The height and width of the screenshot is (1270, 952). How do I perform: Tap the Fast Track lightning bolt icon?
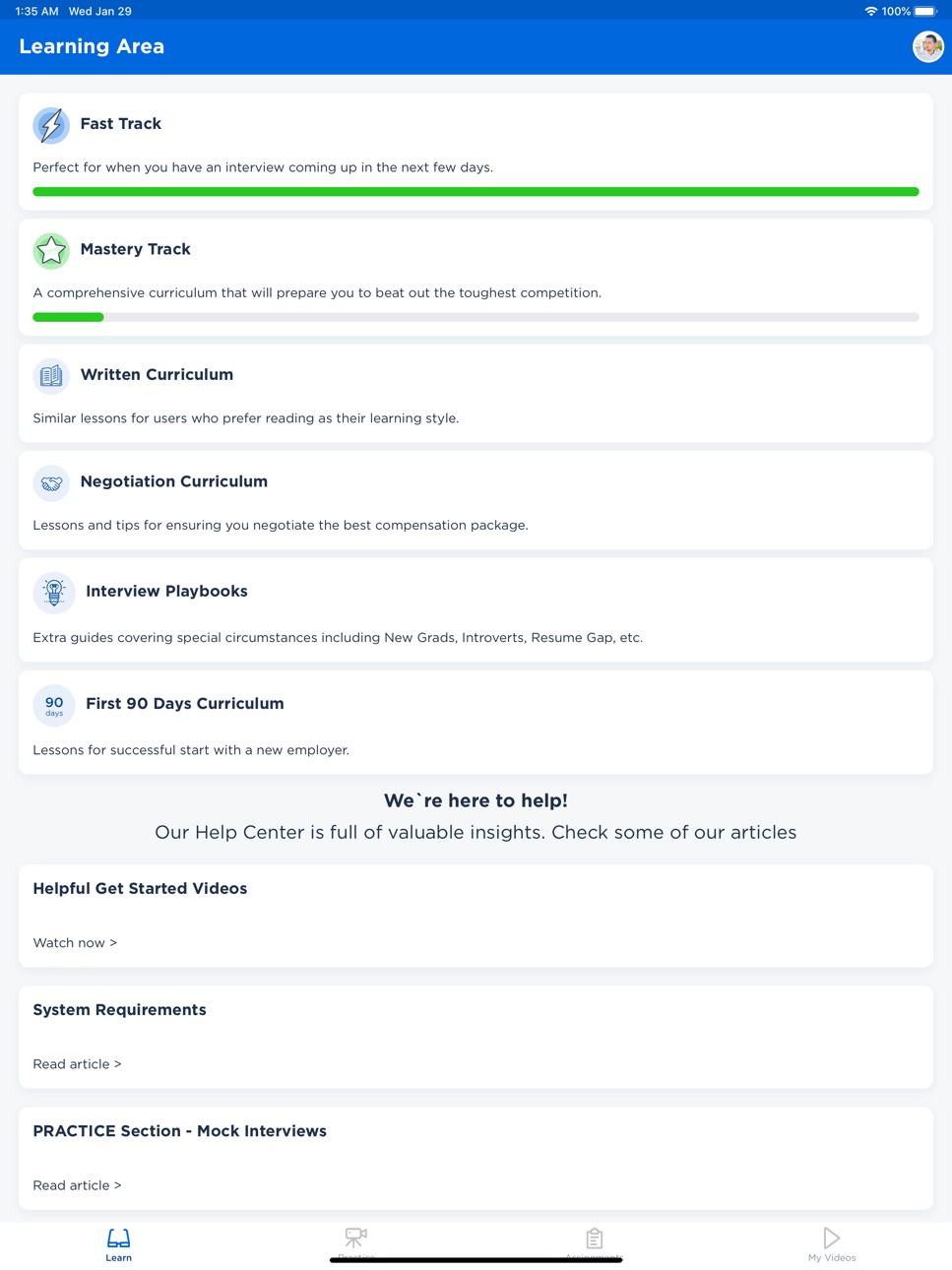tap(51, 125)
